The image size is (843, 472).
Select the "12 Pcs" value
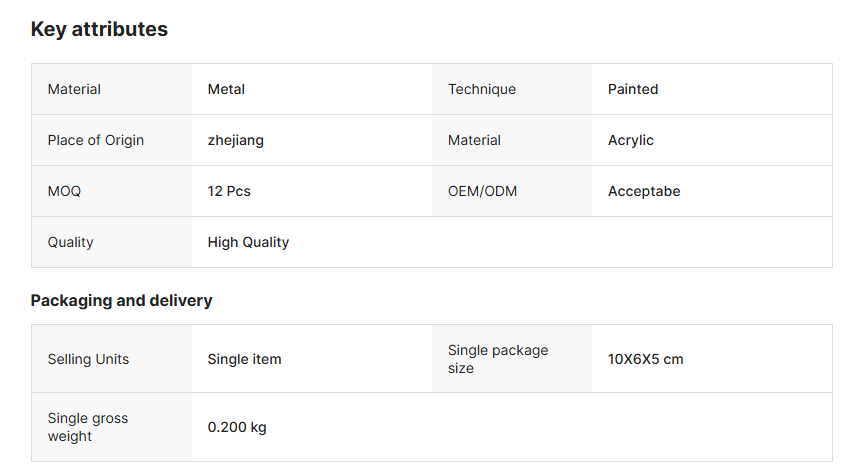tap(229, 191)
